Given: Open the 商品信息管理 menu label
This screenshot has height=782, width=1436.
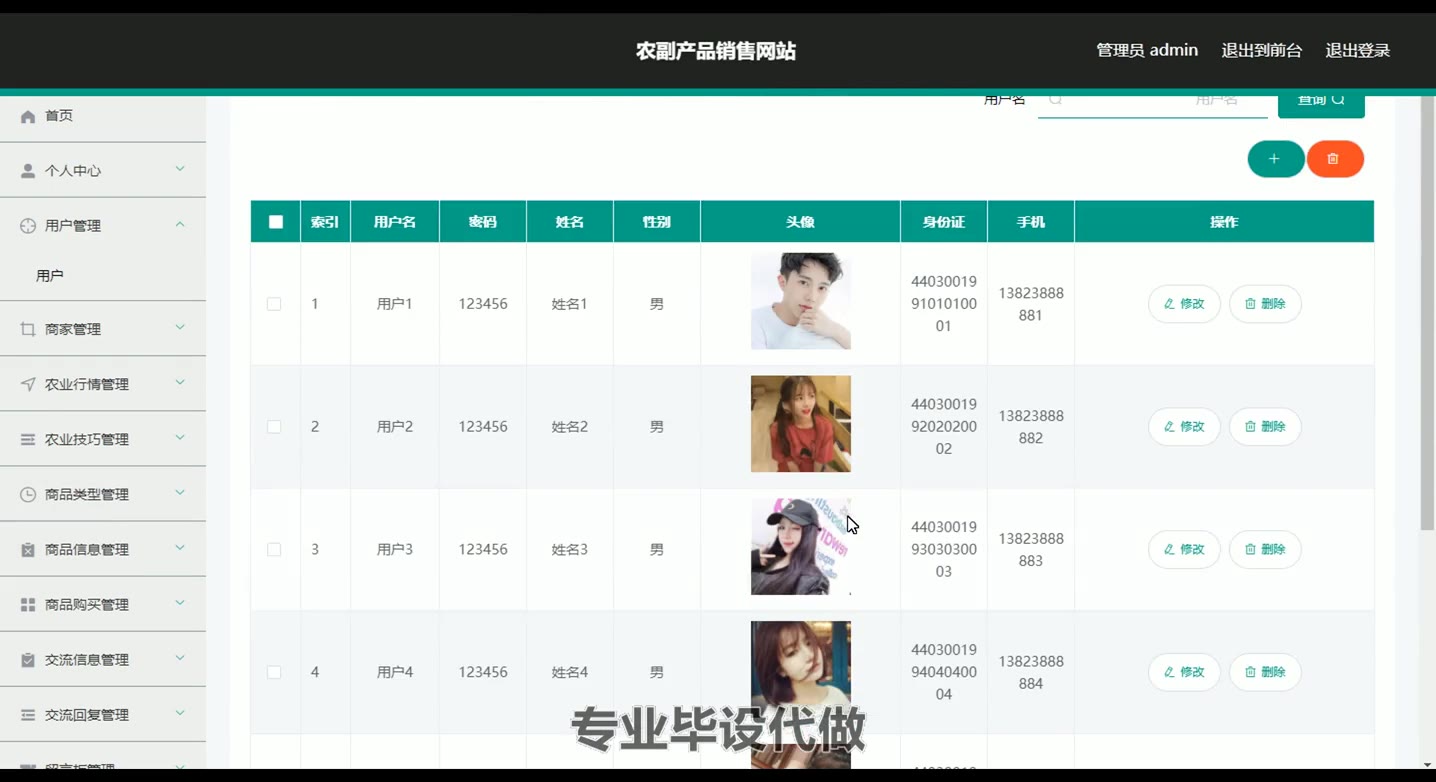Looking at the screenshot, I should tap(87, 550).
